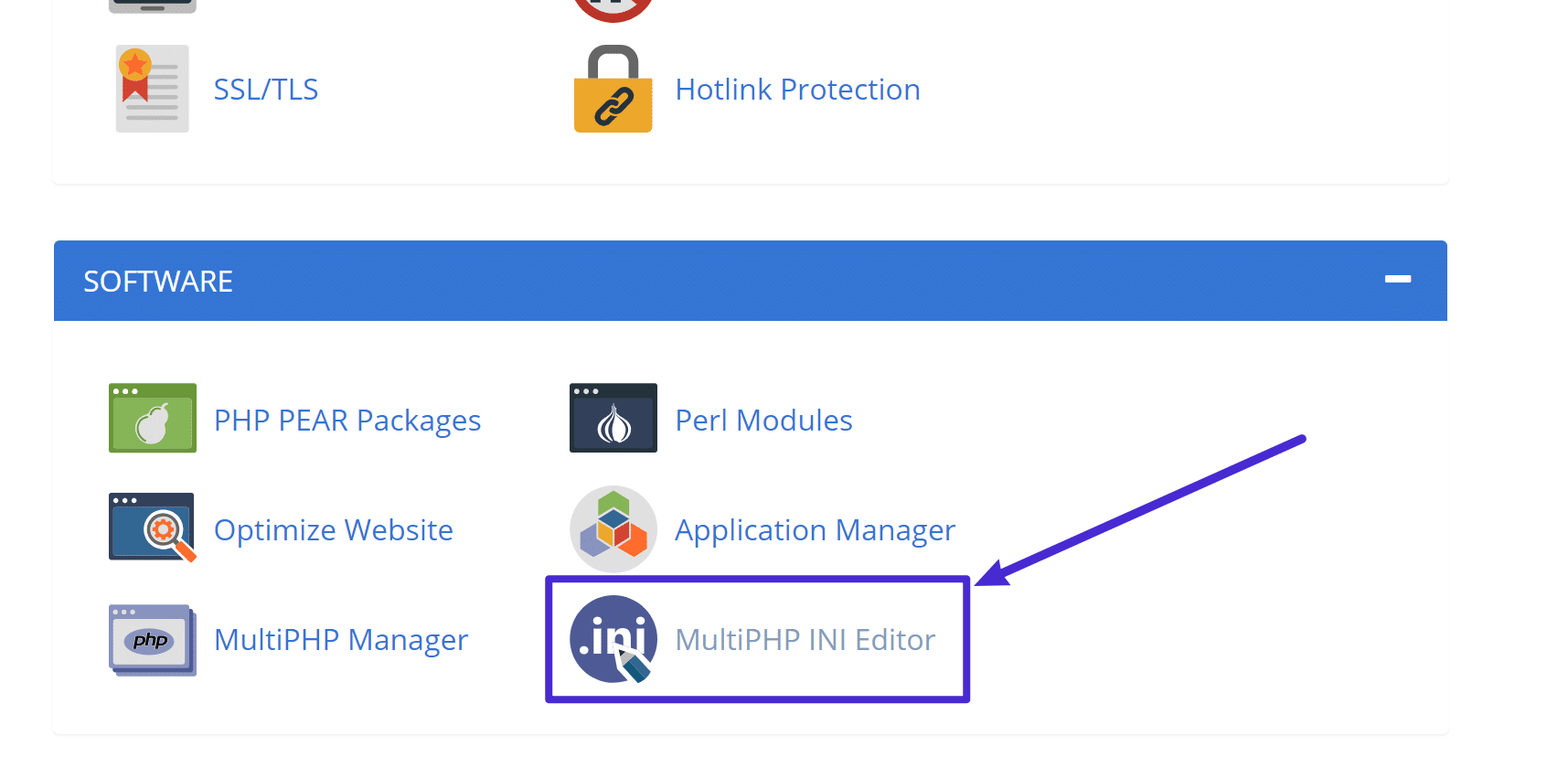Image resolution: width=1568 pixels, height=757 pixels.
Task: Go to PHP PEAR Packages
Action: pos(347,421)
